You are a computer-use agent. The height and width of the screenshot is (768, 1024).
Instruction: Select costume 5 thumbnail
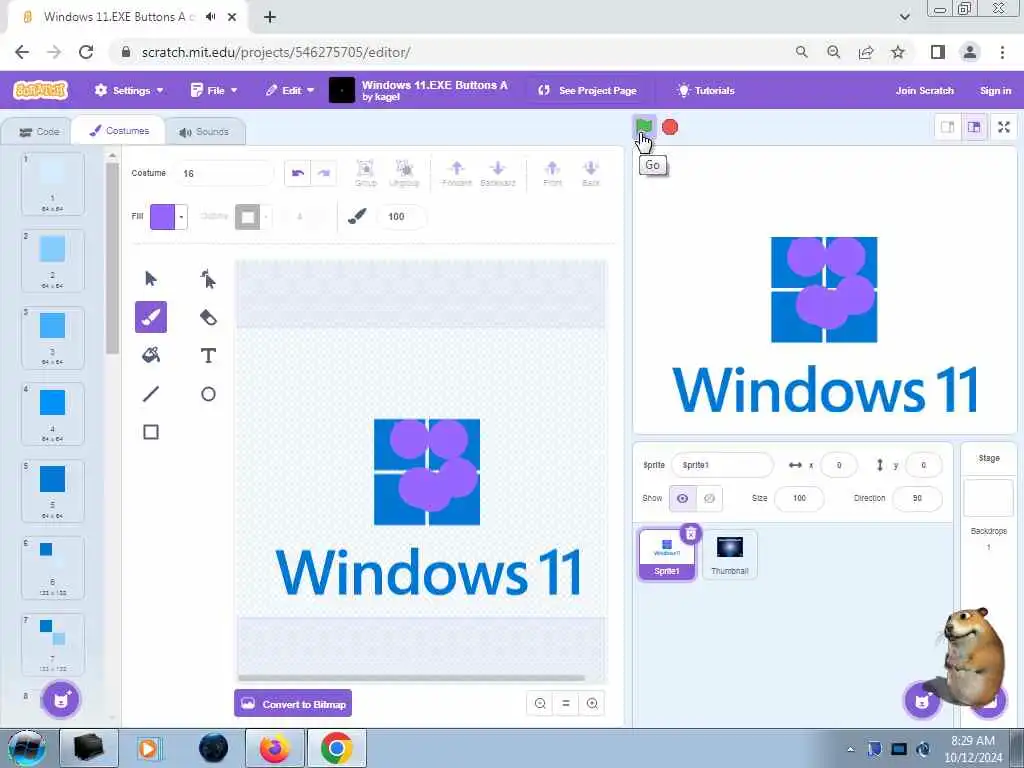(x=53, y=491)
